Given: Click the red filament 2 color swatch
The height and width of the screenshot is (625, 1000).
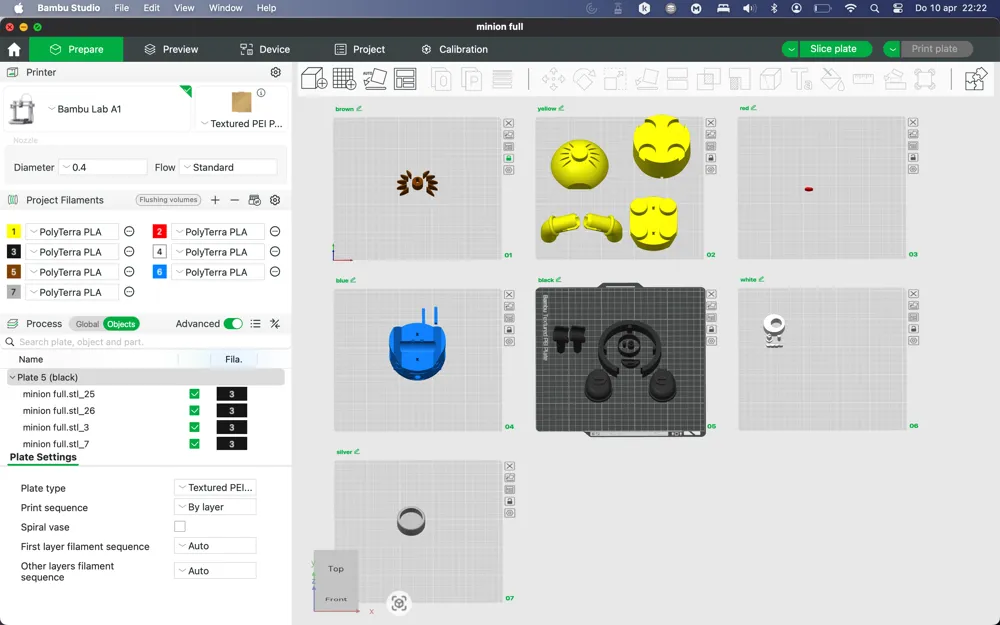Looking at the screenshot, I should point(159,232).
